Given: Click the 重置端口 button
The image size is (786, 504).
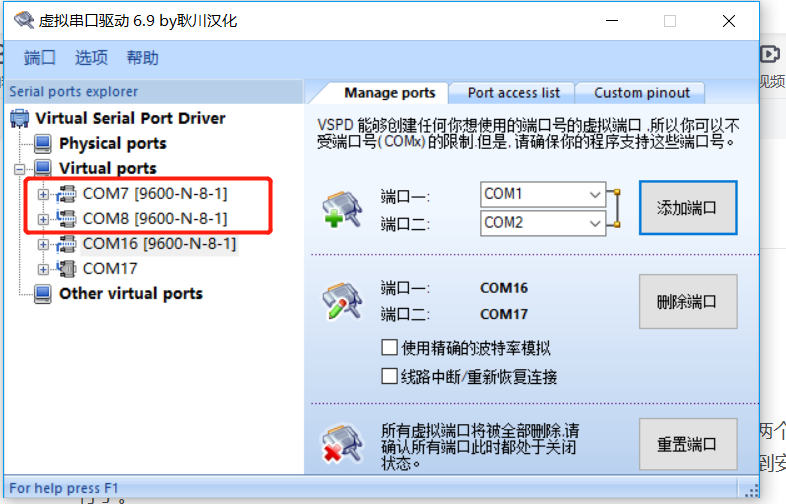Looking at the screenshot, I should (688, 444).
